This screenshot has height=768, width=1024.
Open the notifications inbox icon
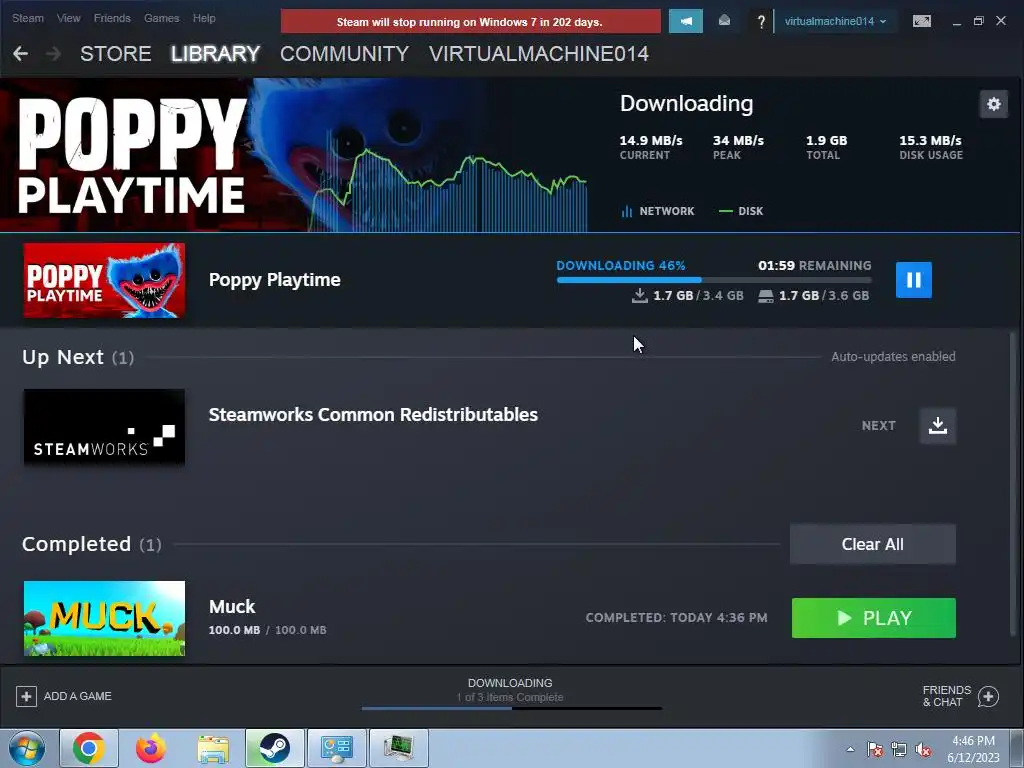coord(724,21)
